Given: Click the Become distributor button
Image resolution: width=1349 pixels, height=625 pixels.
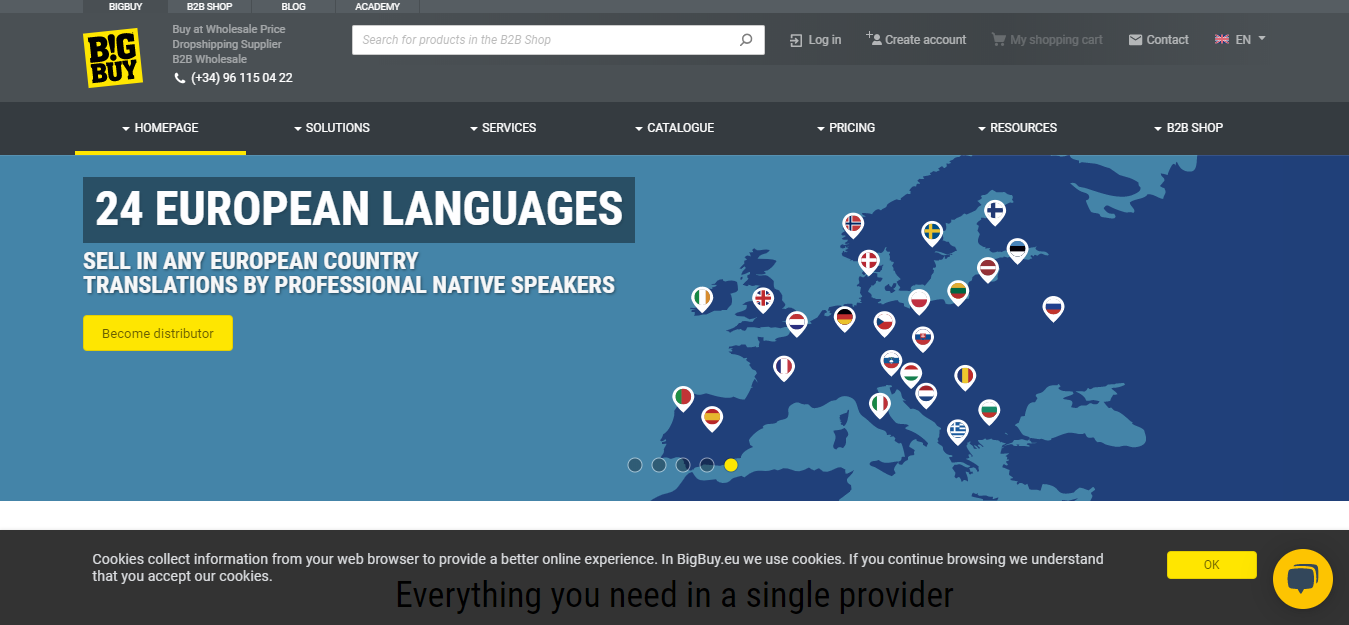Looking at the screenshot, I should tap(158, 334).
